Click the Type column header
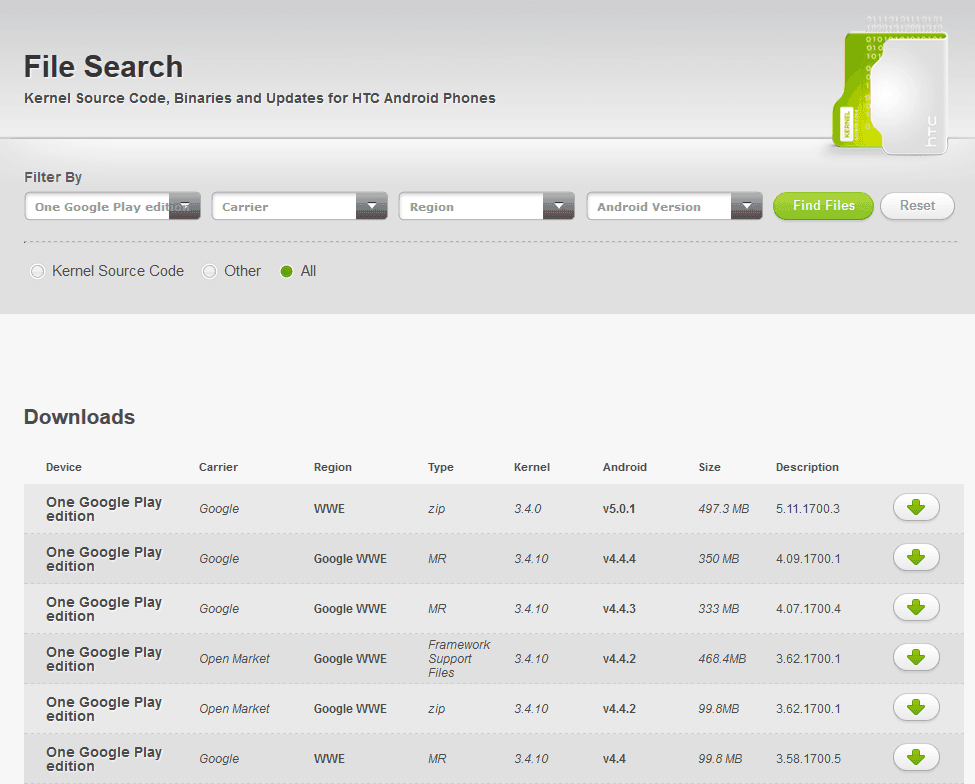This screenshot has width=975, height=784. coord(440,467)
